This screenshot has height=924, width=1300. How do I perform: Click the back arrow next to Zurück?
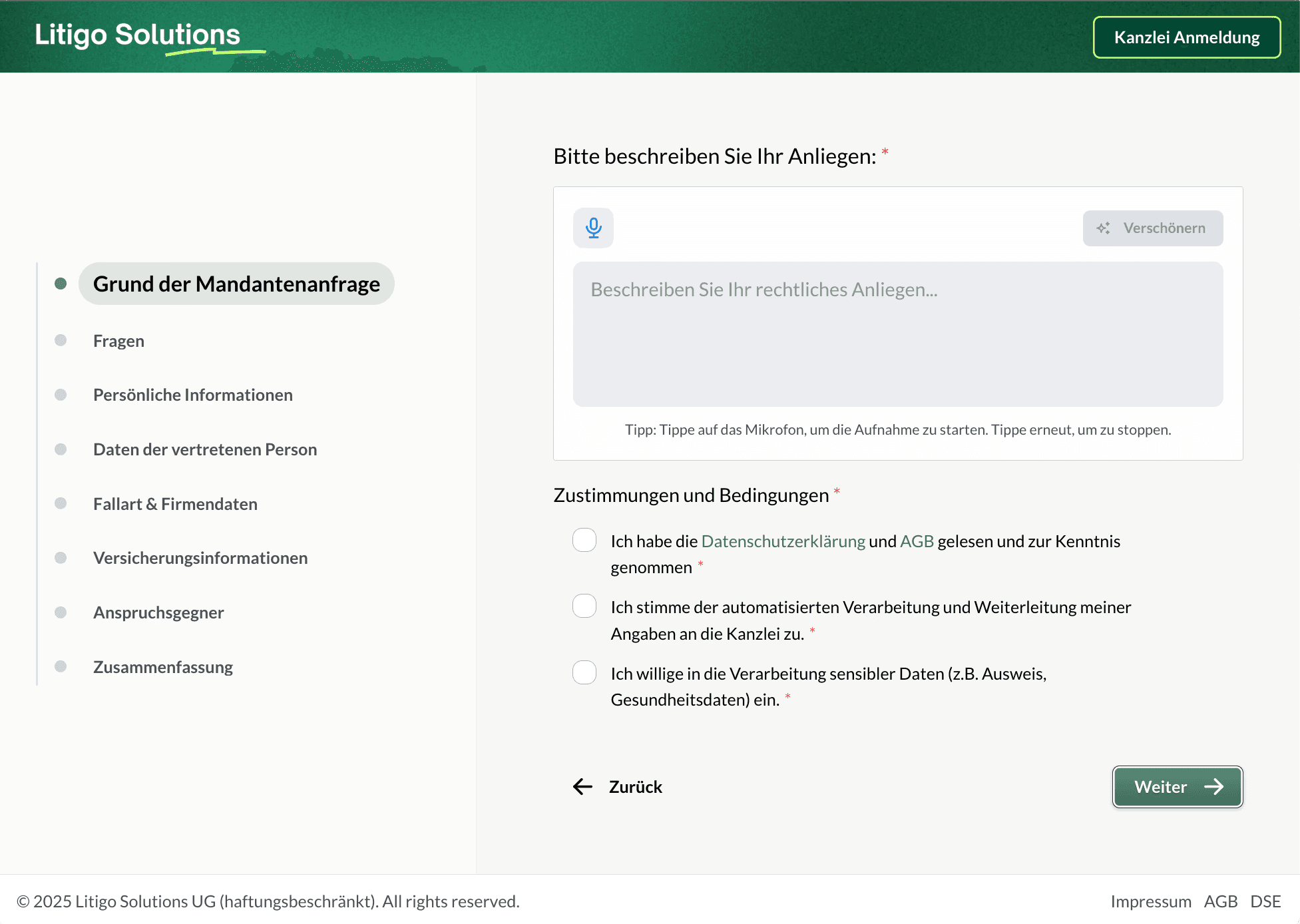coord(582,786)
